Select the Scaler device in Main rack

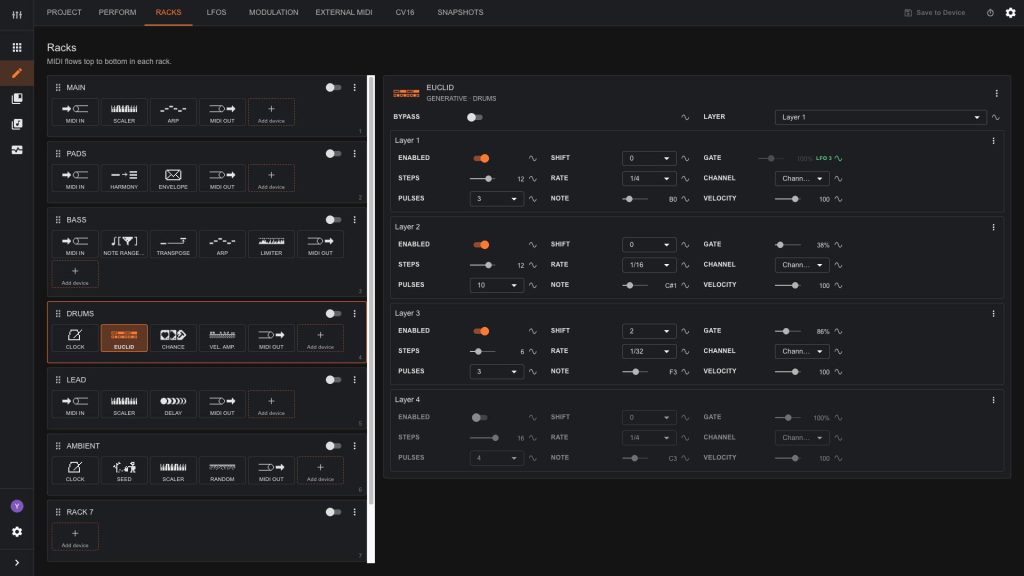(x=124, y=112)
